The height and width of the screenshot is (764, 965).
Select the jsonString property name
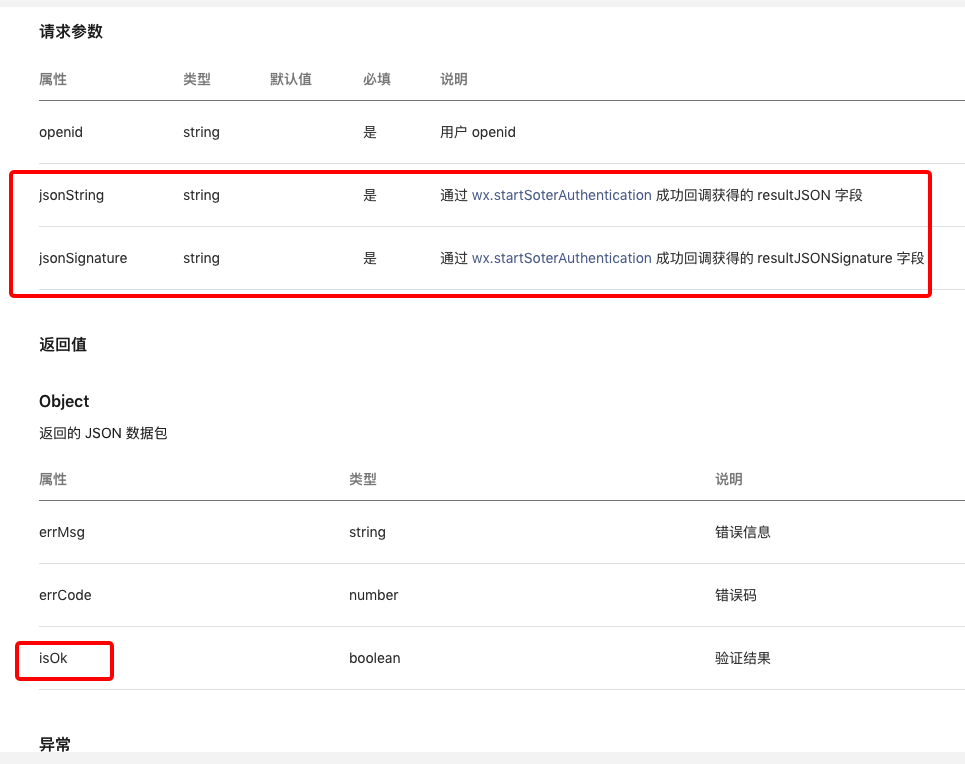coord(71,195)
